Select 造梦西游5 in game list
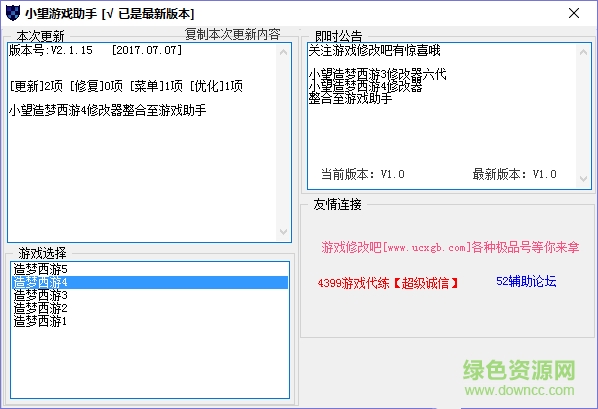The width and height of the screenshot is (598, 409). tap(150, 269)
